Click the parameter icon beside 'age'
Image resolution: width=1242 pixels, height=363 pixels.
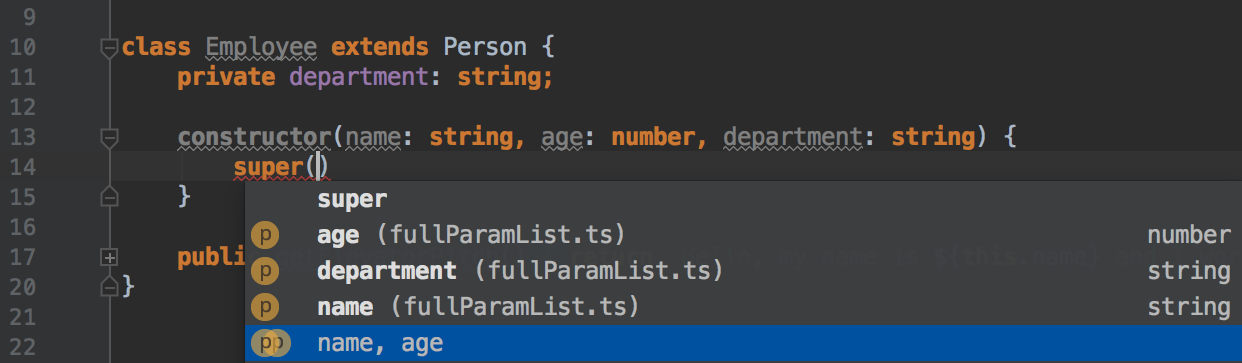click(265, 236)
